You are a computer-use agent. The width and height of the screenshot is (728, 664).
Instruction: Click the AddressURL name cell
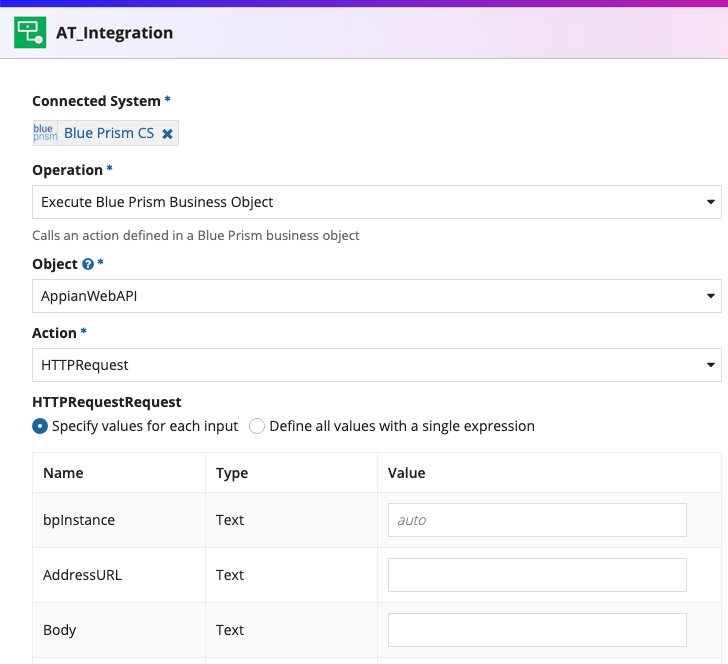[x=119, y=575]
